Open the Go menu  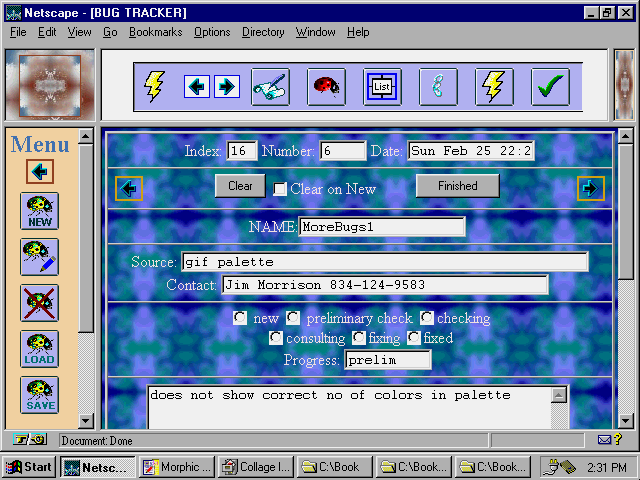pos(110,32)
